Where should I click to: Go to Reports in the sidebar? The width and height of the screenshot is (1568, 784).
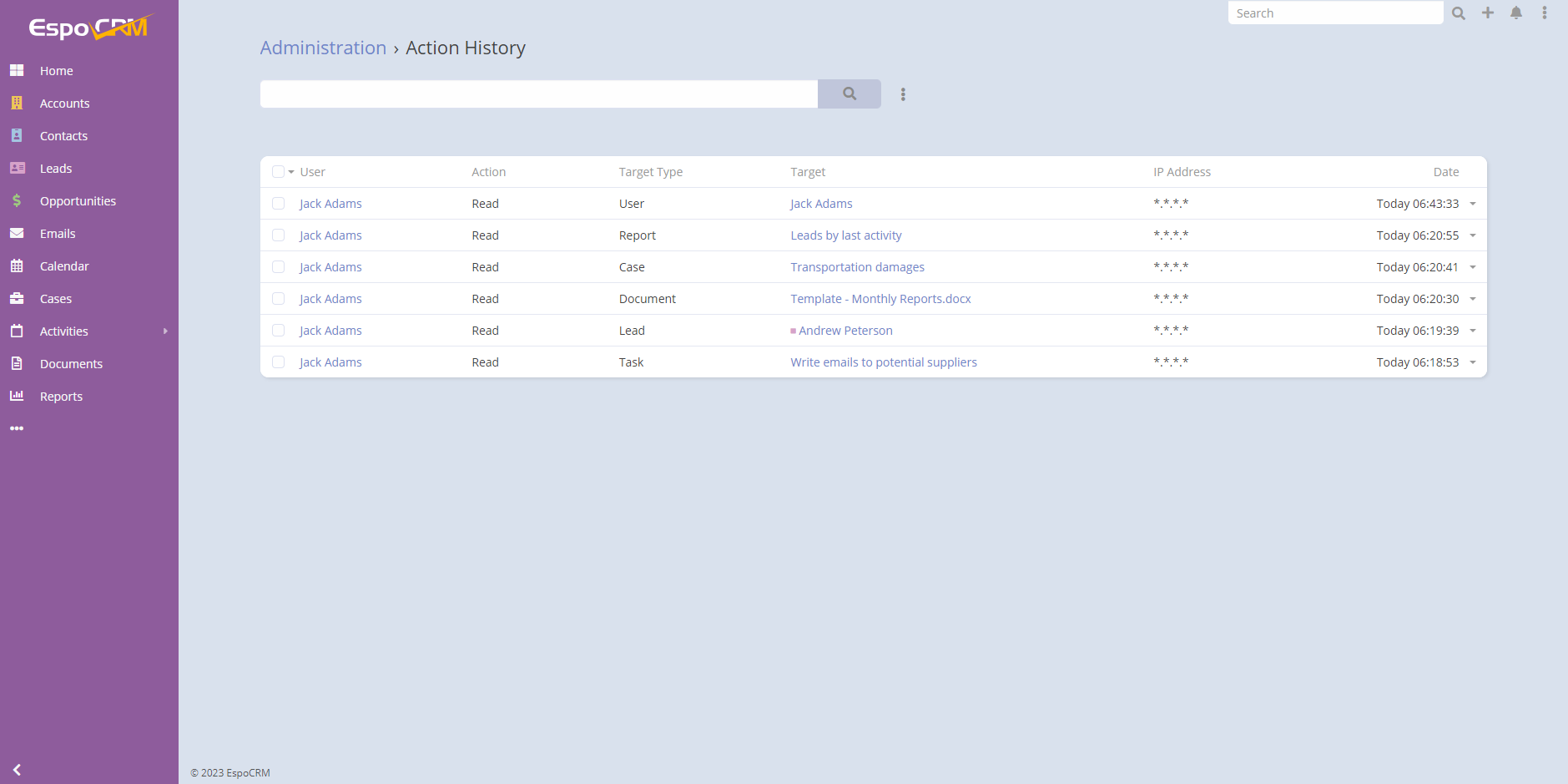pos(61,397)
